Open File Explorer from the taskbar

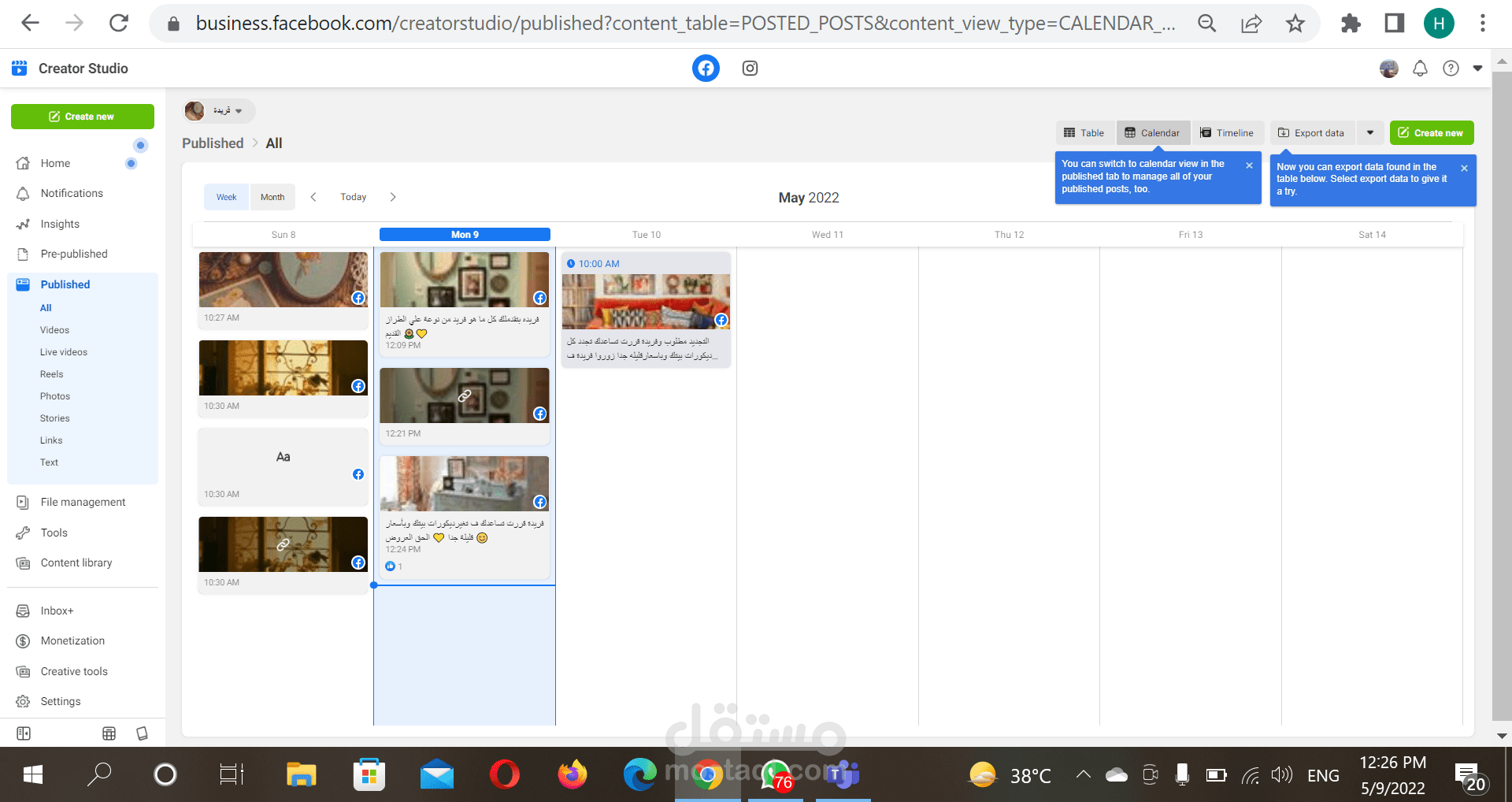point(301,774)
